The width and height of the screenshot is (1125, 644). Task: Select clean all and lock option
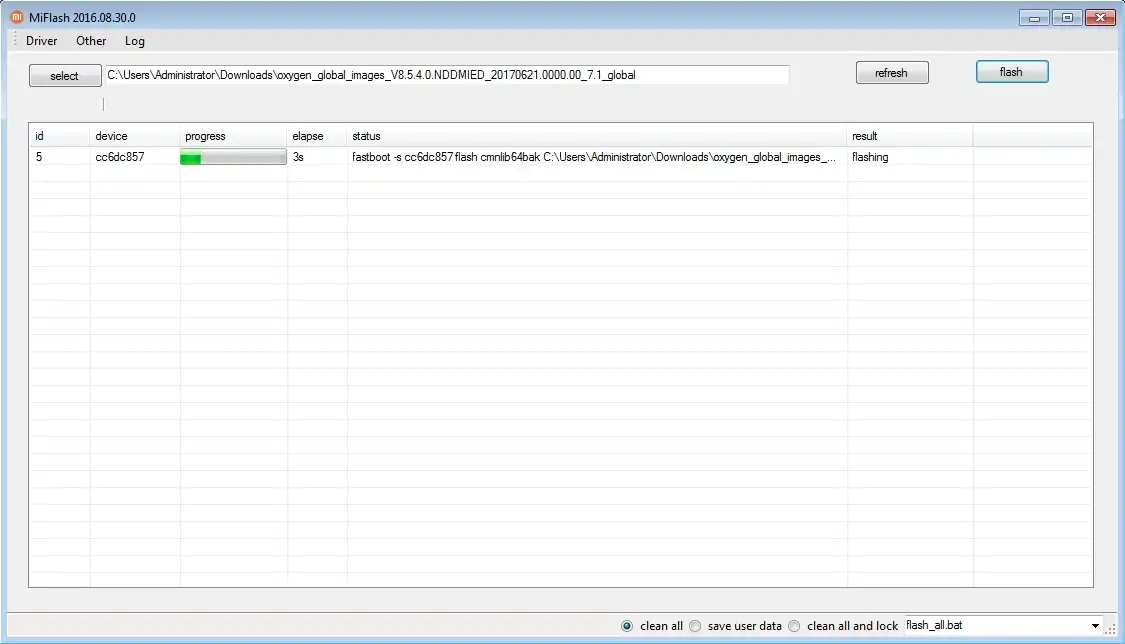tap(794, 626)
